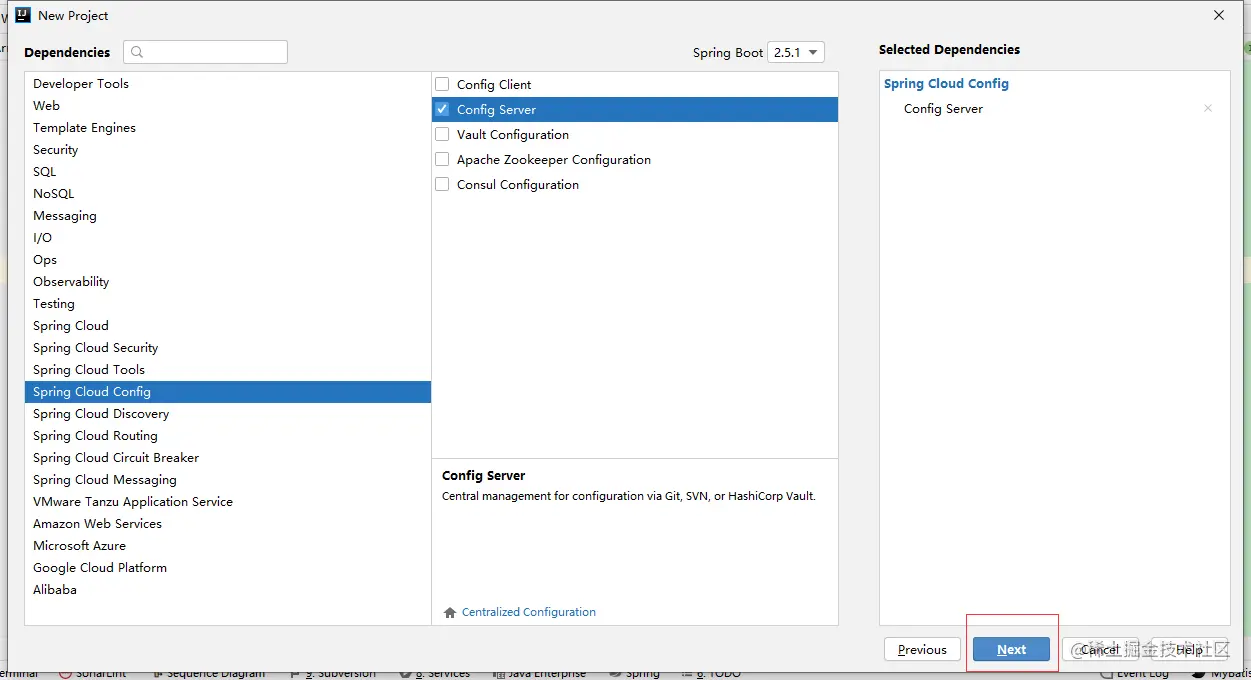Choose the Spring Cloud Security category
Screen dimensions: 1251x680
pyautogui.click(x=228, y=348)
